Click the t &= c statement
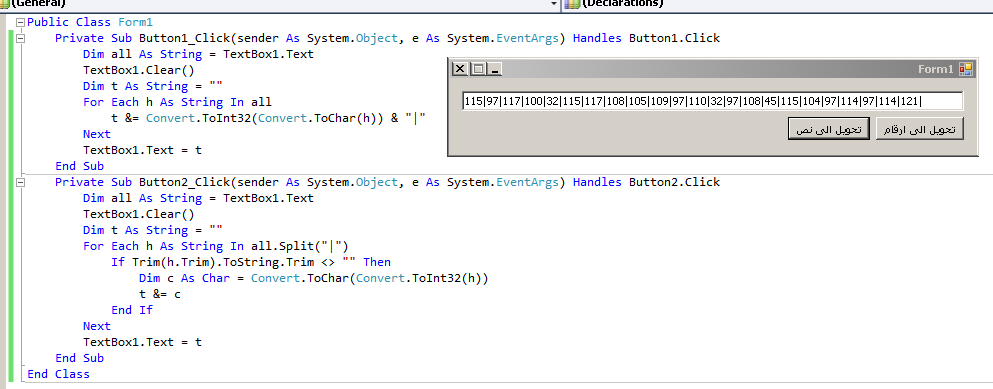The image size is (993, 389). click(x=160, y=294)
